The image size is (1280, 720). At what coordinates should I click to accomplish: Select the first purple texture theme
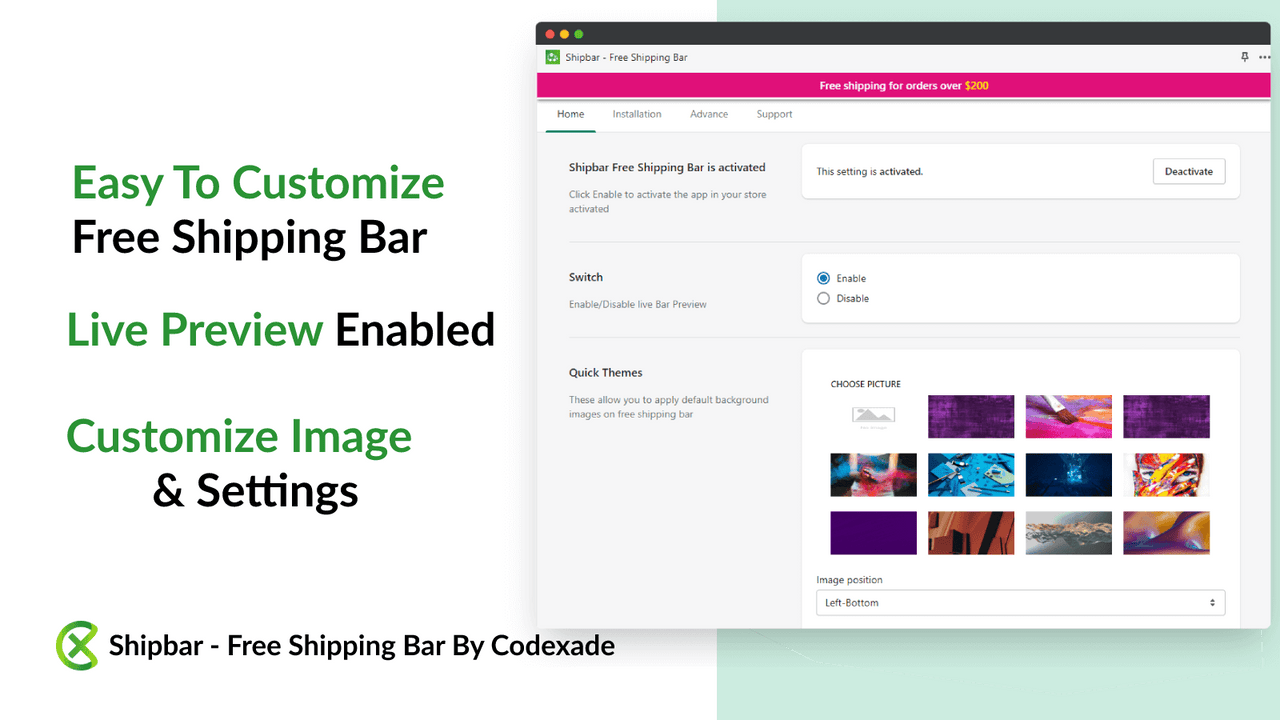(x=971, y=416)
